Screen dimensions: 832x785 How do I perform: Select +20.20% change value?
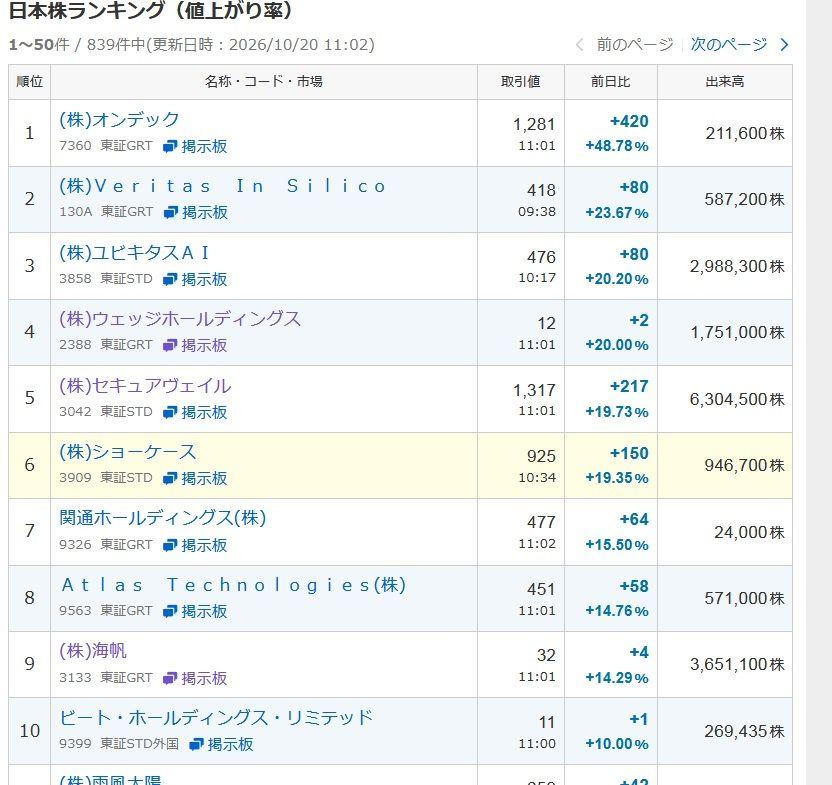pyautogui.click(x=617, y=279)
